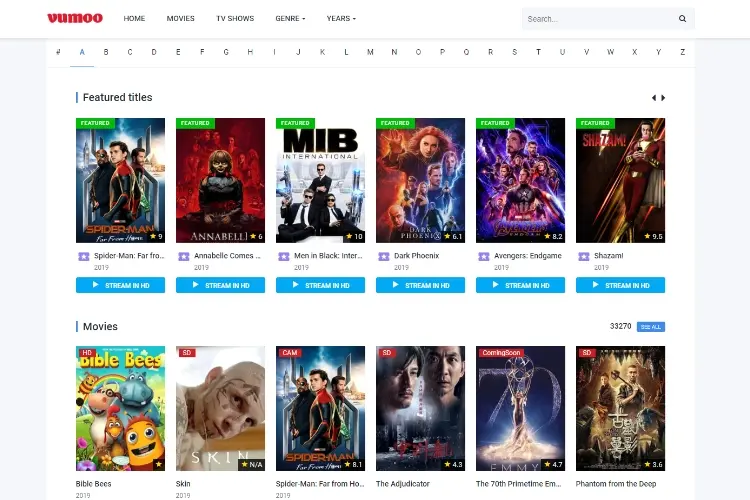Open the Genre dropdown menu
The height and width of the screenshot is (500, 750).
[290, 19]
